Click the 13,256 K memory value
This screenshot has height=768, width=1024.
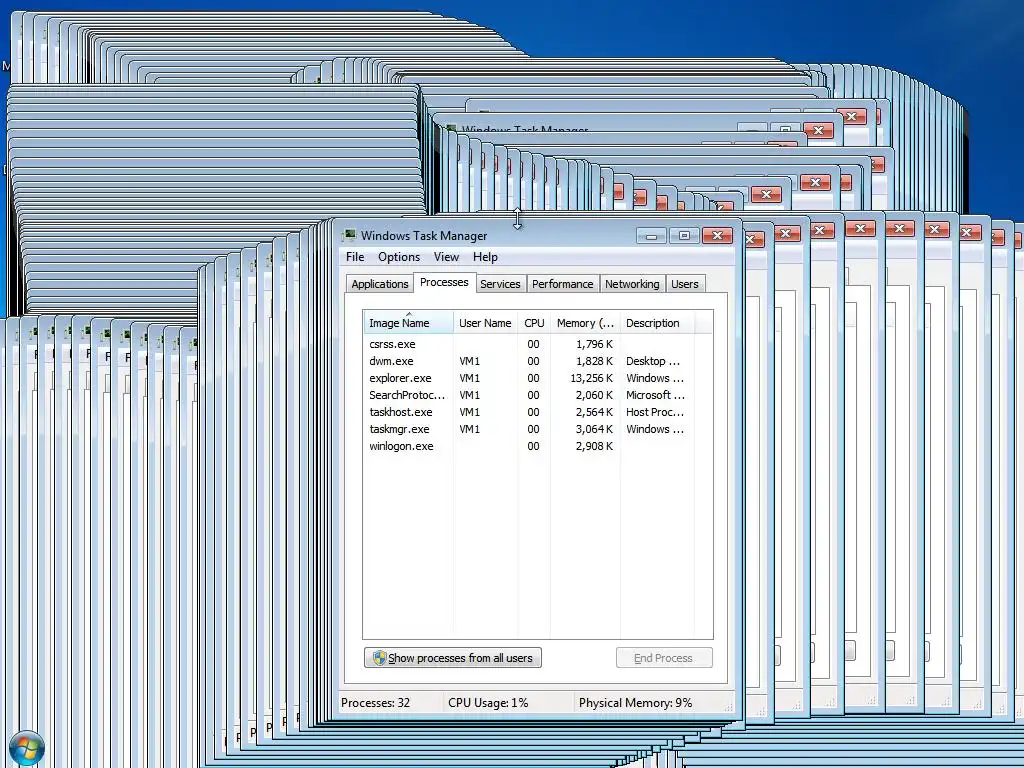pos(592,378)
